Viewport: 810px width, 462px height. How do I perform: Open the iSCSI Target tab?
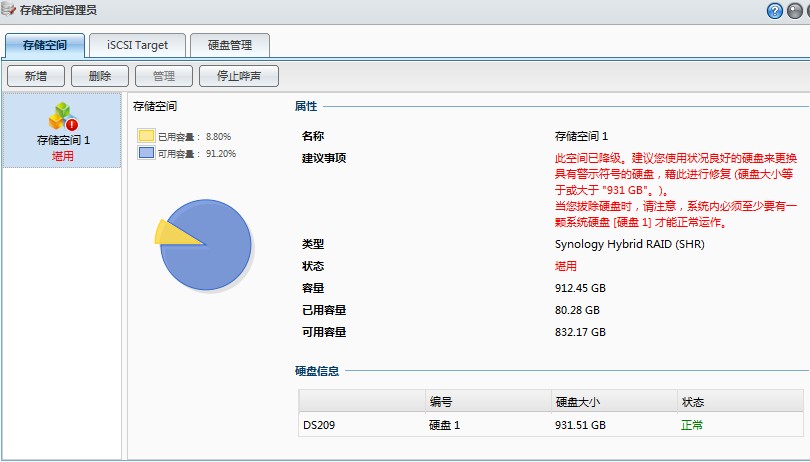click(x=137, y=45)
